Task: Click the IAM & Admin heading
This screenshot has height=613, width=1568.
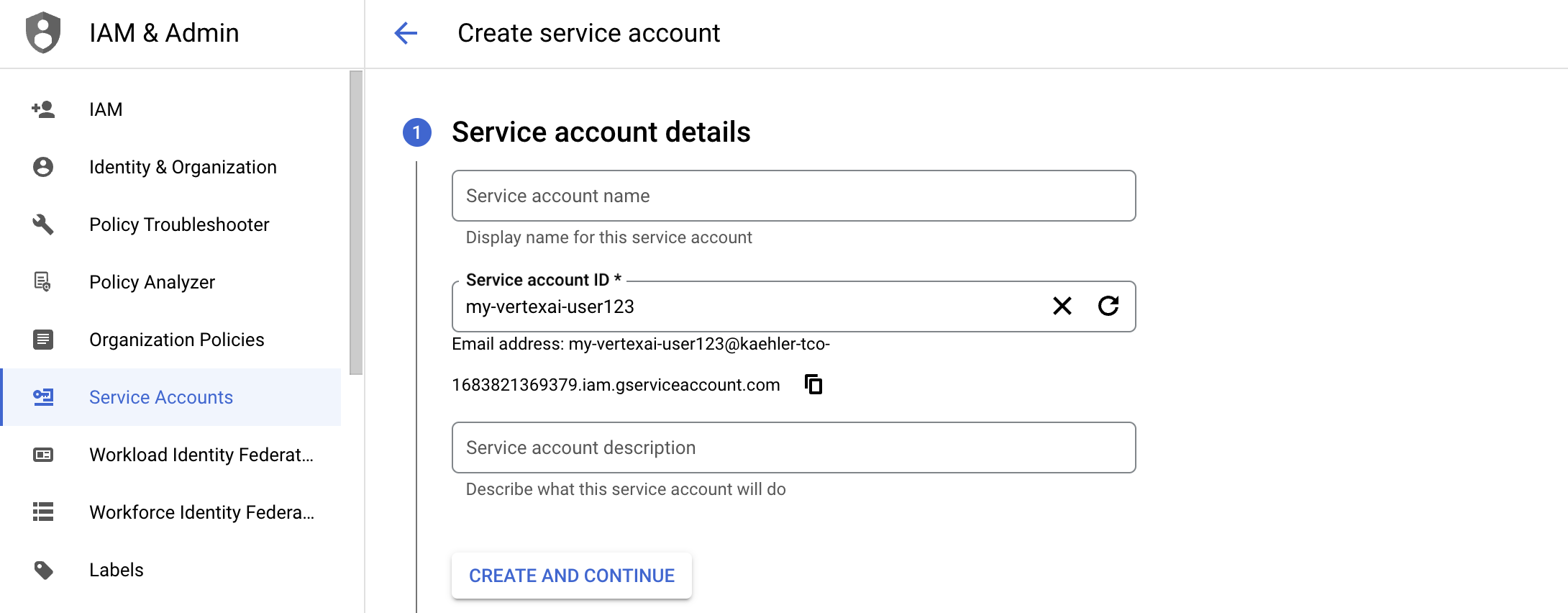Action: click(164, 33)
